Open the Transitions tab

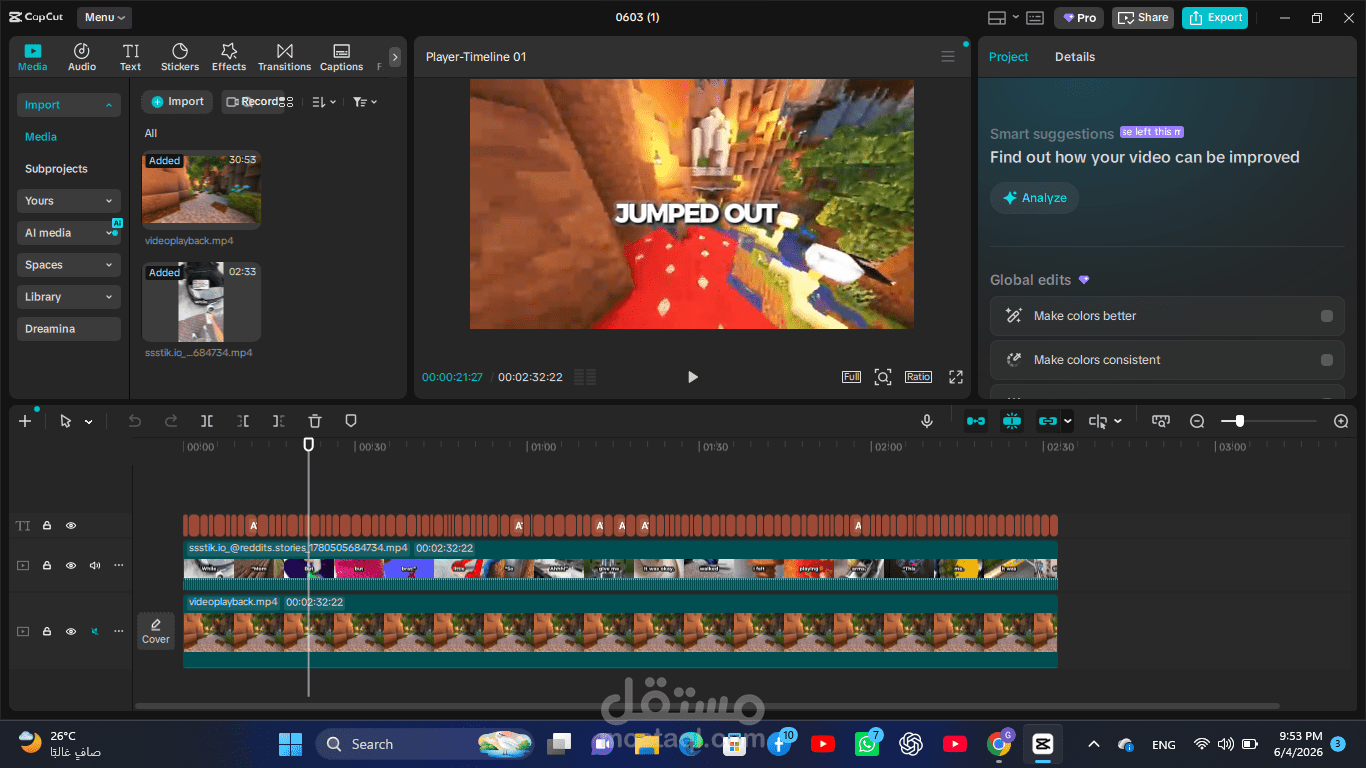285,58
